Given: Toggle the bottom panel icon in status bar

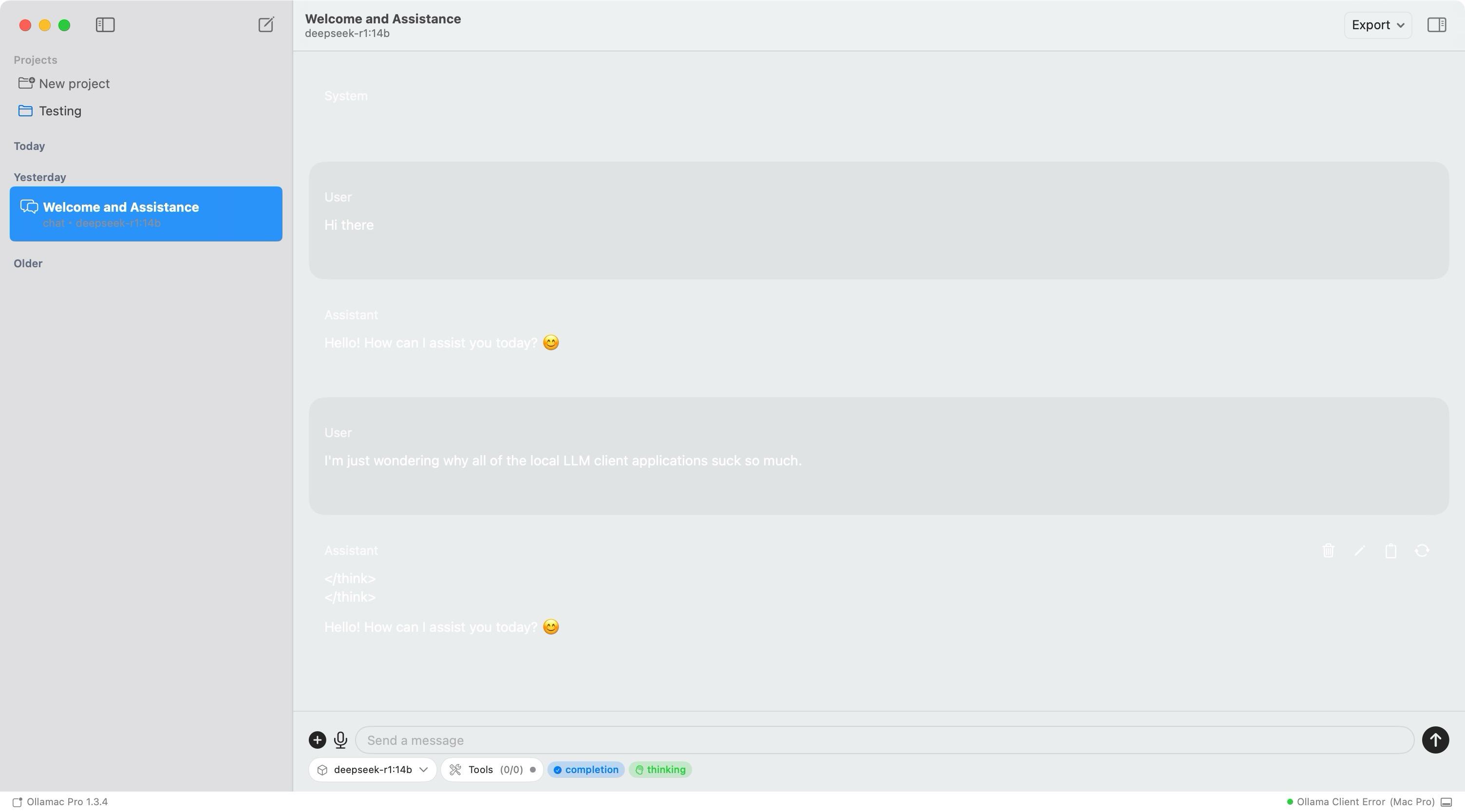Looking at the screenshot, I should click(1446, 802).
